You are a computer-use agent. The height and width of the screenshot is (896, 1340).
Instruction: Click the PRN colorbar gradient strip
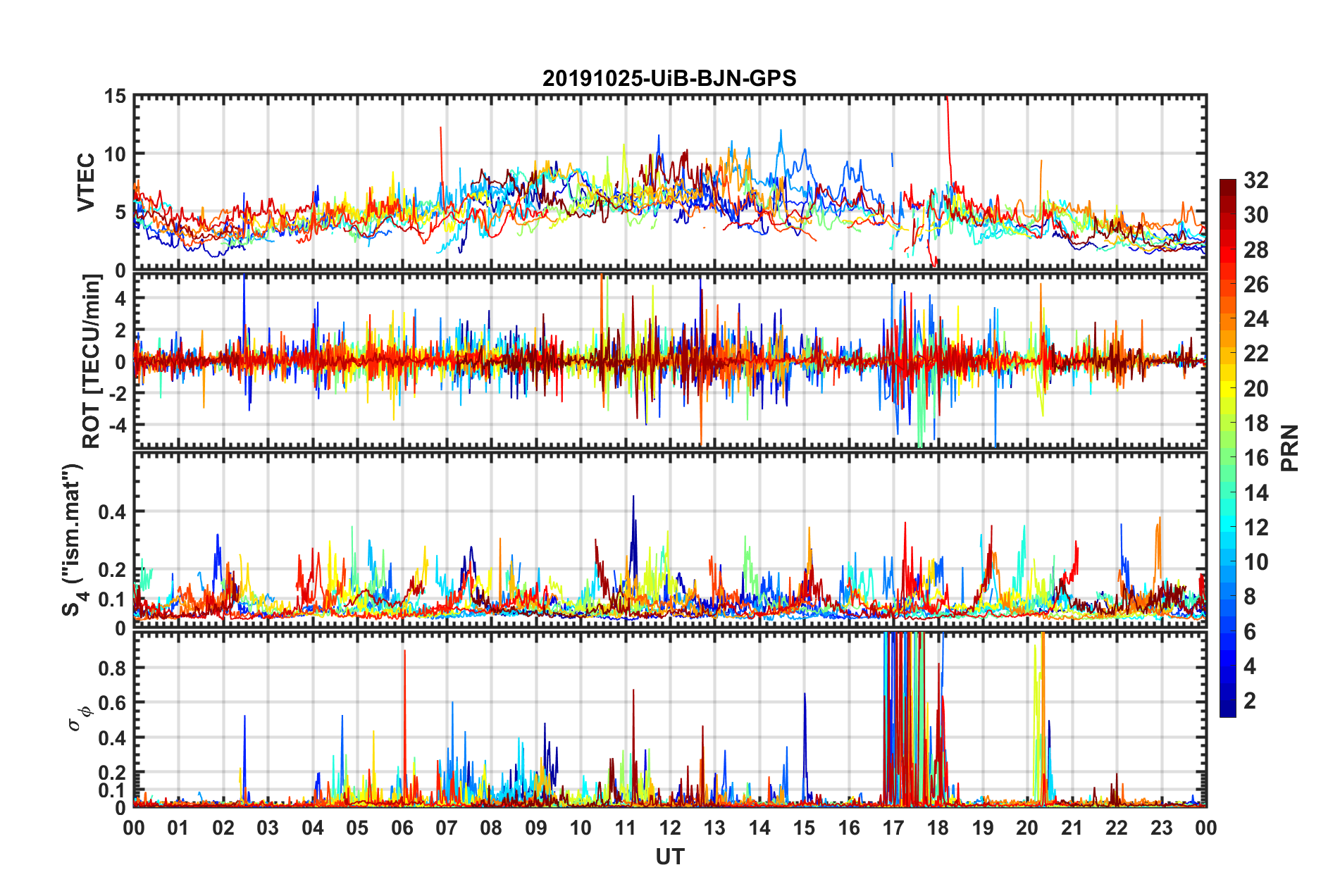pyautogui.click(x=1228, y=448)
